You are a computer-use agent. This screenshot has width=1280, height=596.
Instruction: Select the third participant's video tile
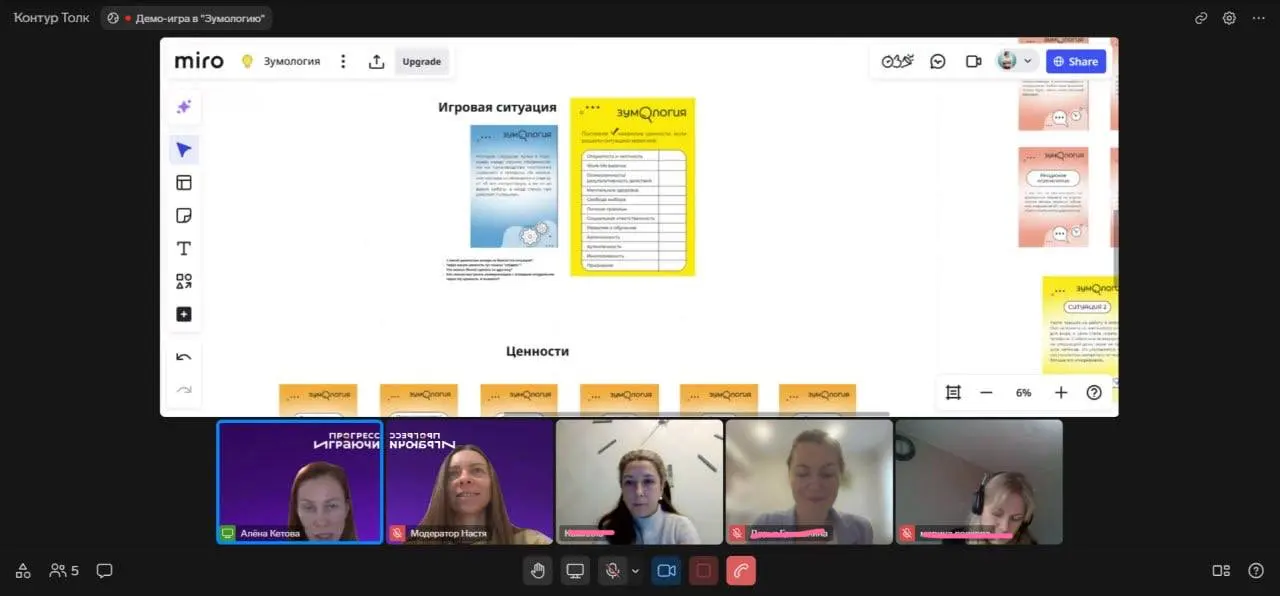tap(639, 482)
